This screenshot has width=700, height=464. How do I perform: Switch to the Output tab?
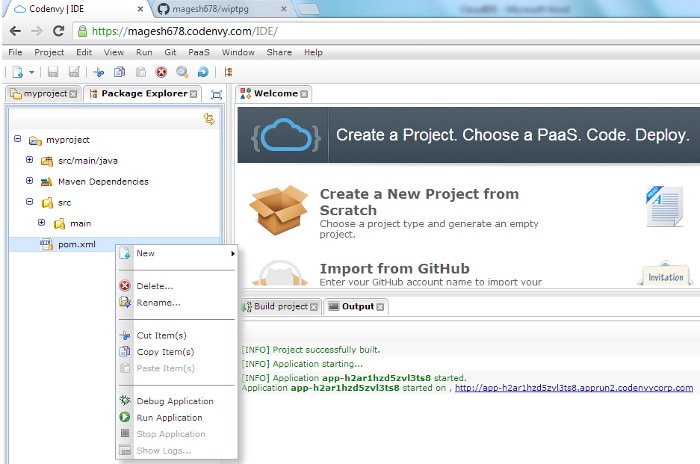click(356, 307)
